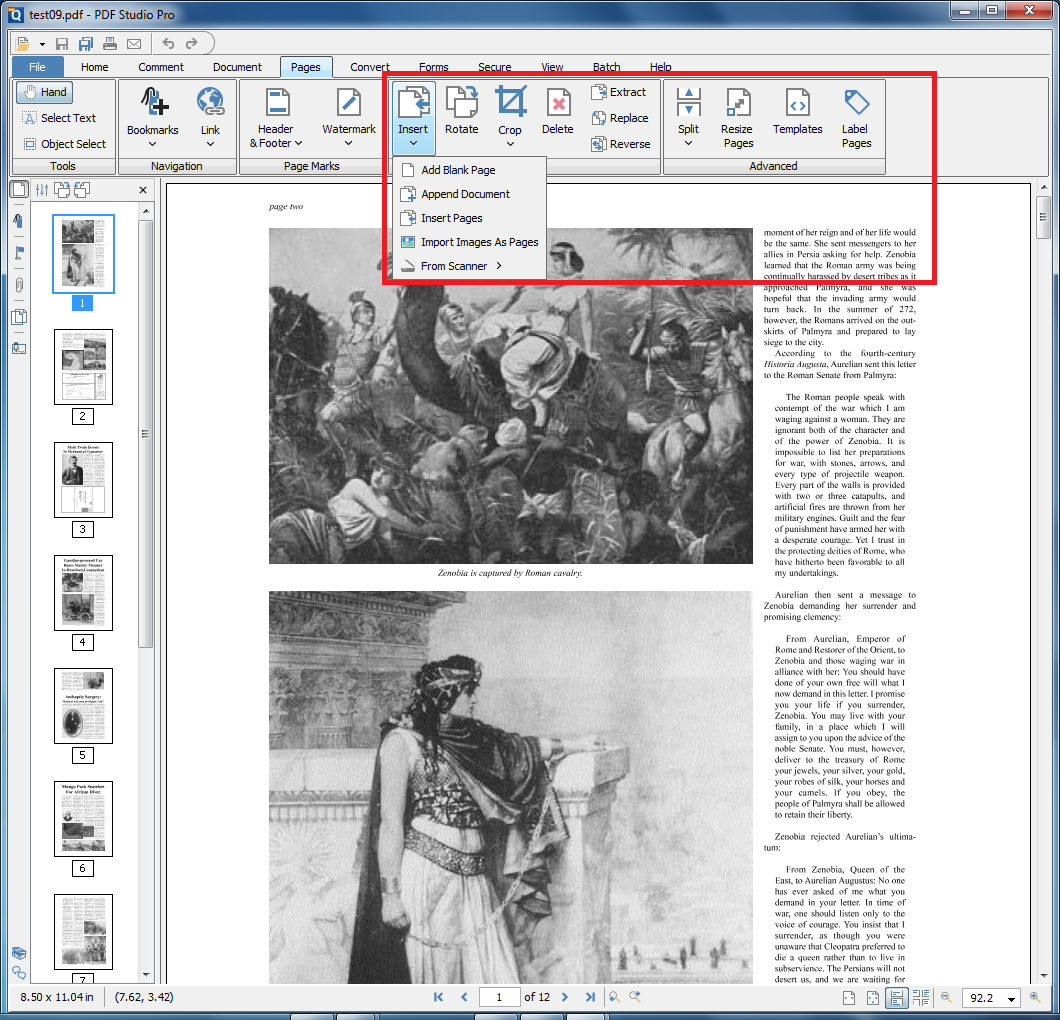Open the thumbnail options sliders icon
1060x1020 pixels.
[42, 190]
